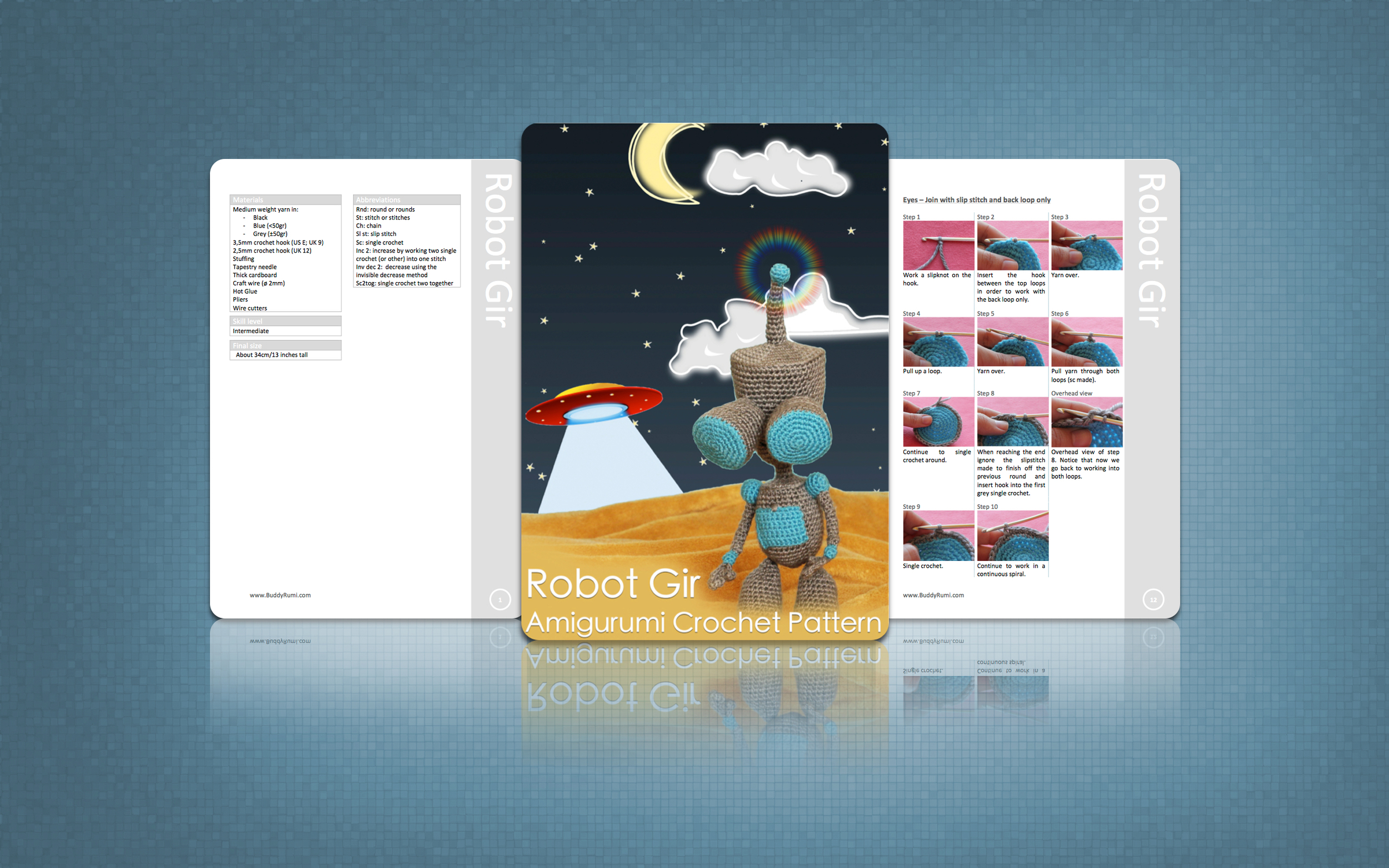1389x868 pixels.
Task: Click the Step 9 single crochet photo
Action: (938, 535)
